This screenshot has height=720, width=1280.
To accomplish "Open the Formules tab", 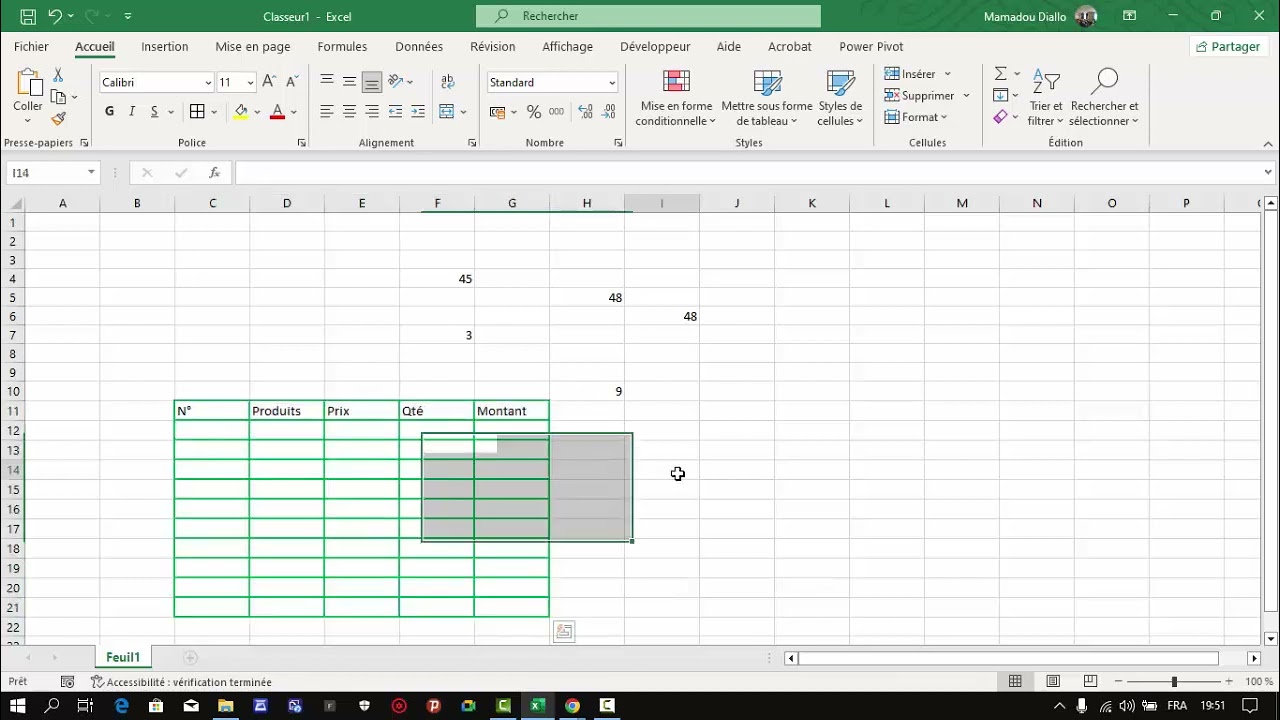I will pyautogui.click(x=342, y=47).
